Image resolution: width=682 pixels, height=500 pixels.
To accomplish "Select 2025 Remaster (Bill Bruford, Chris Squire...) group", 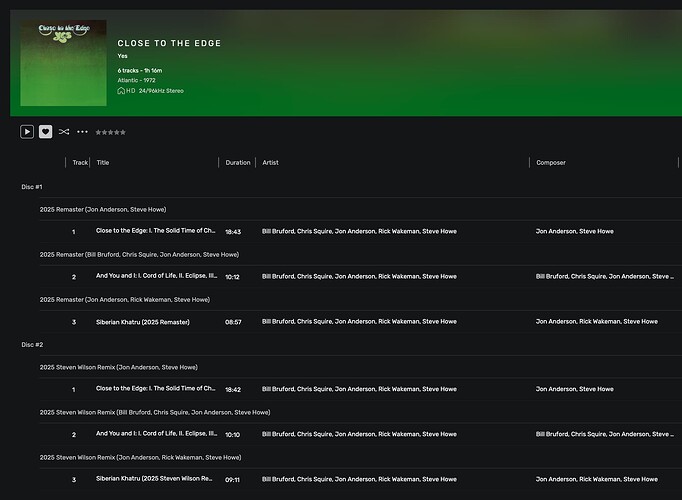I will [x=139, y=255].
